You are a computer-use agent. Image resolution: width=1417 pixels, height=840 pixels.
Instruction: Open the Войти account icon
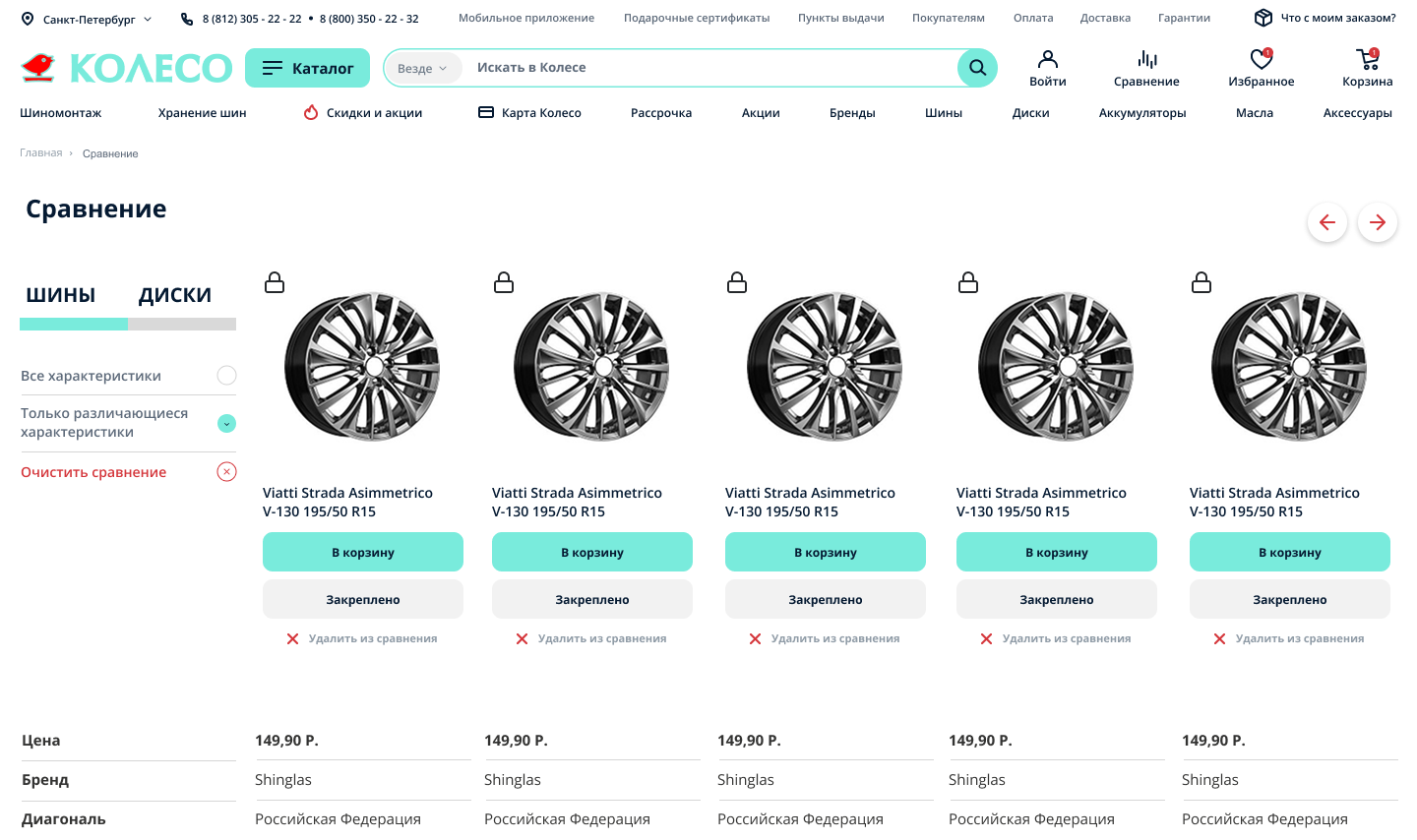pyautogui.click(x=1048, y=60)
